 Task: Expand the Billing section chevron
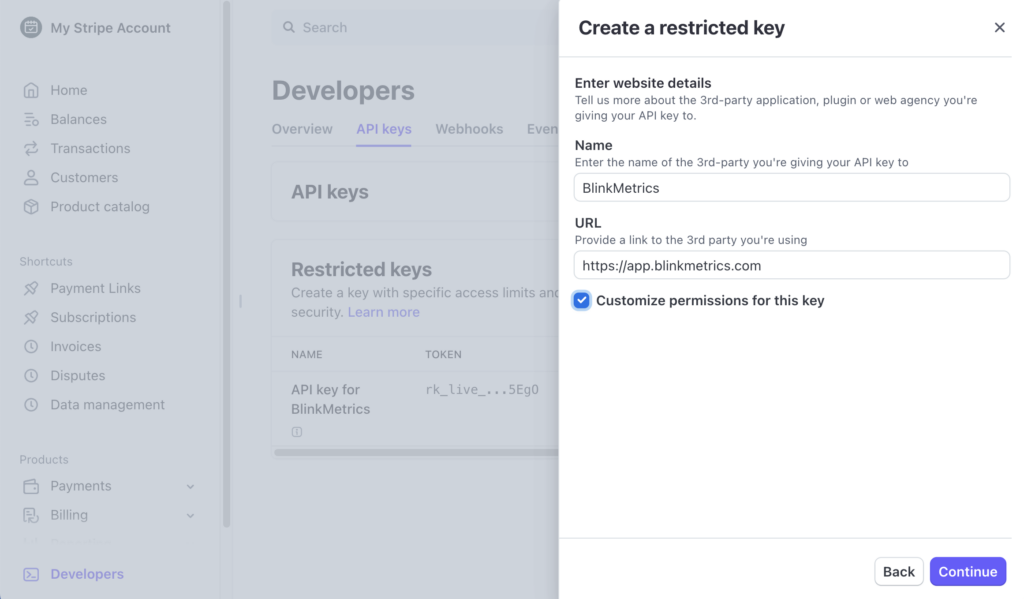(x=190, y=515)
